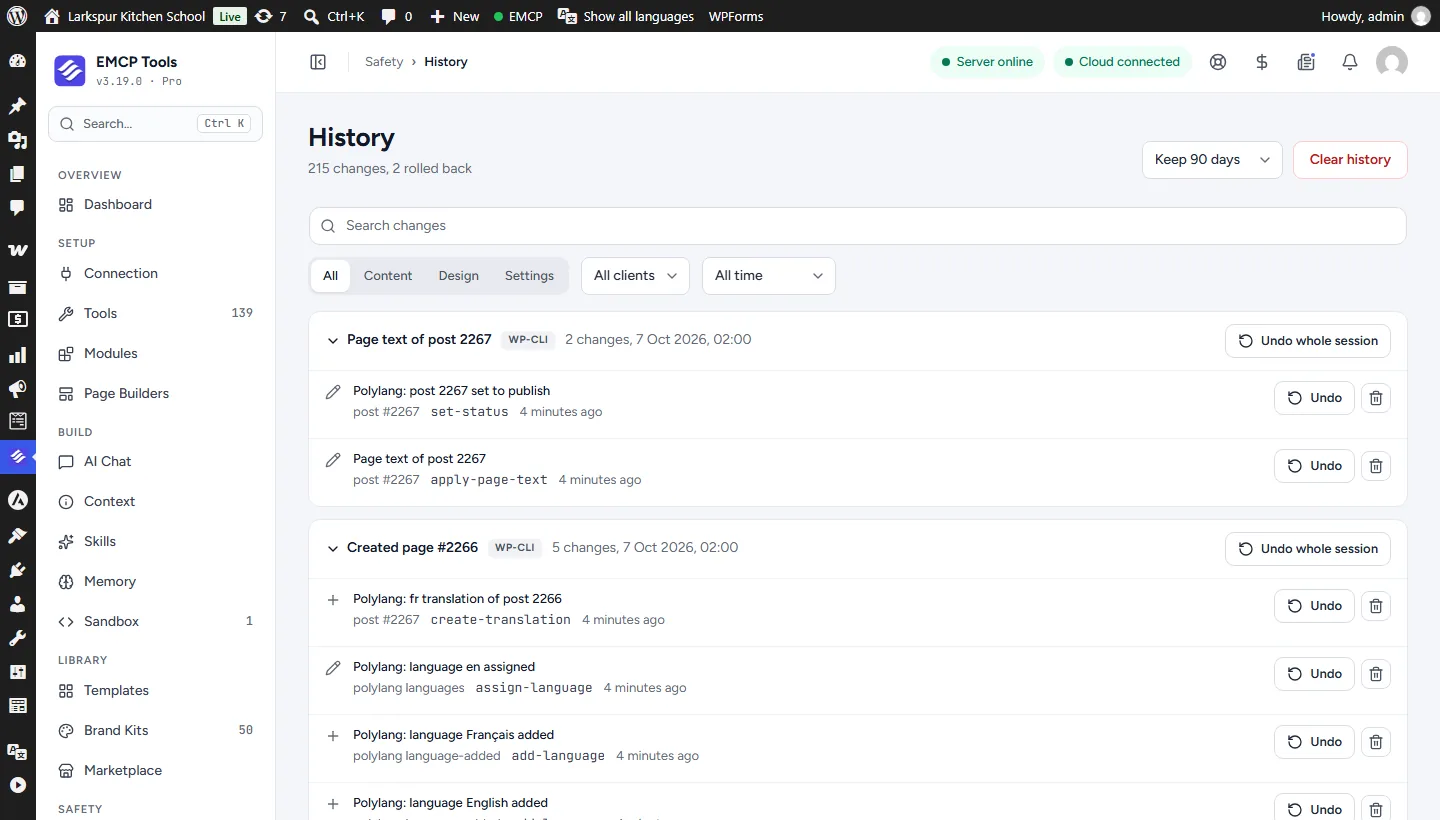Delete the 'post 2267 set to publish' entry
The width and height of the screenshot is (1440, 820).
coord(1376,398)
